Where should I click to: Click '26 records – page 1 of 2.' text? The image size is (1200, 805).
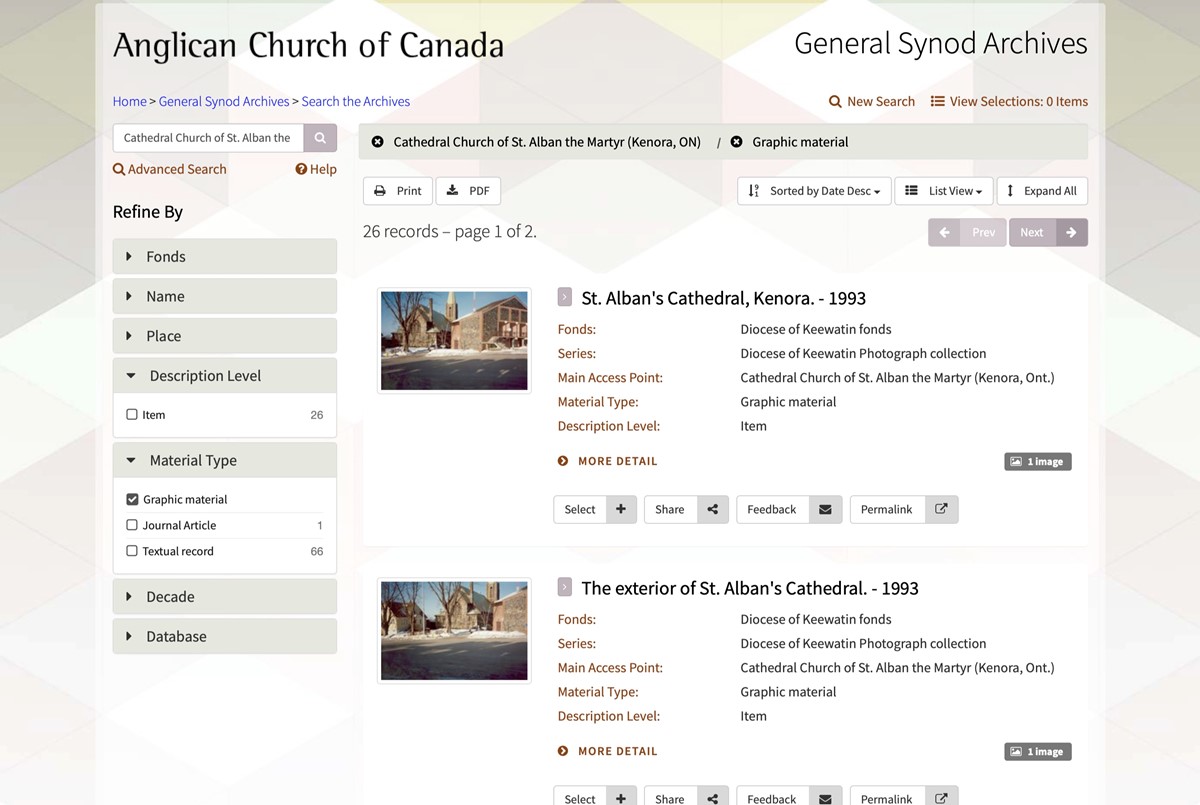[x=450, y=231]
